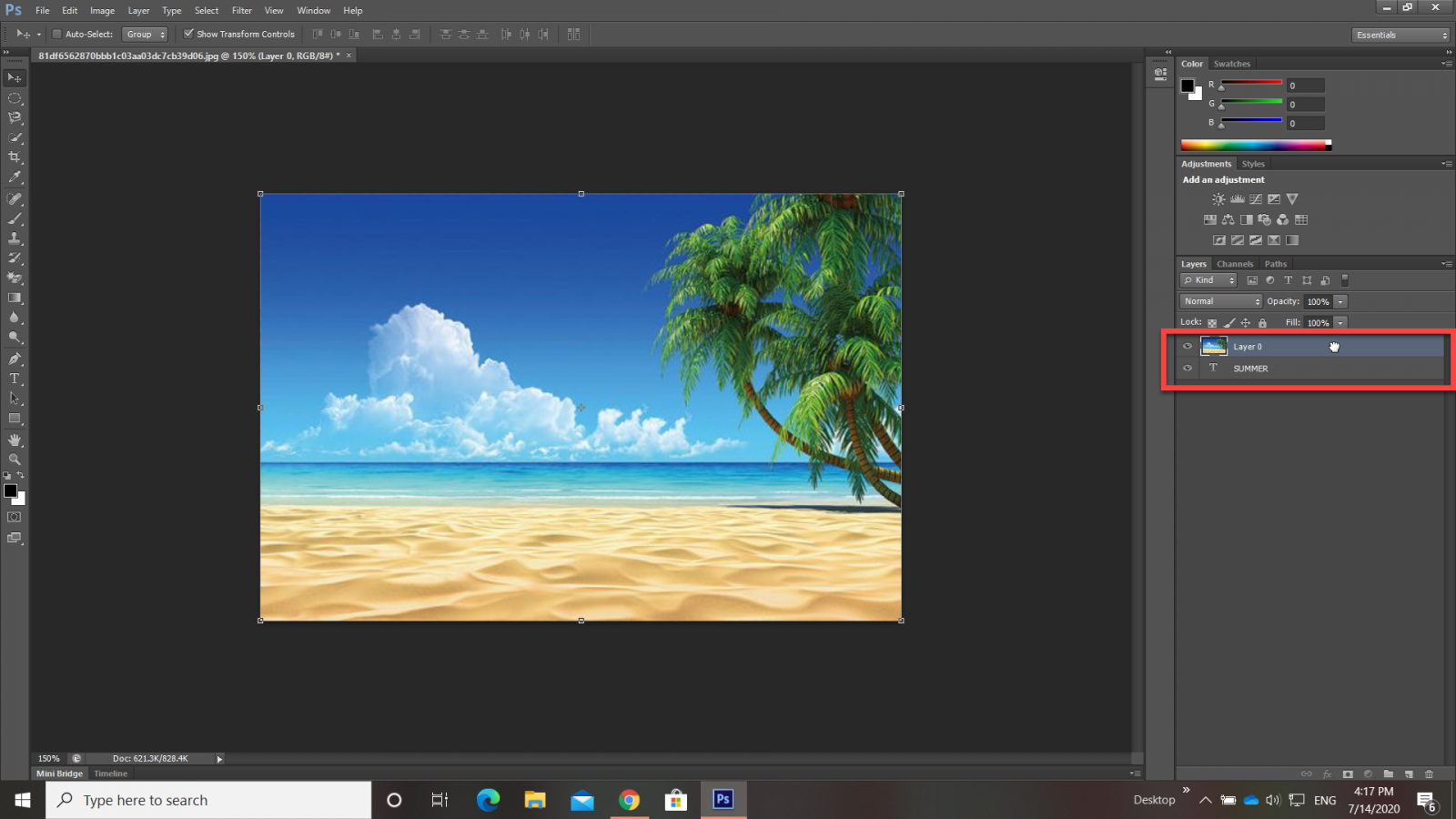Click the Brightness/Contrast adjustment icon
The image size is (1456, 819).
tap(1218, 199)
